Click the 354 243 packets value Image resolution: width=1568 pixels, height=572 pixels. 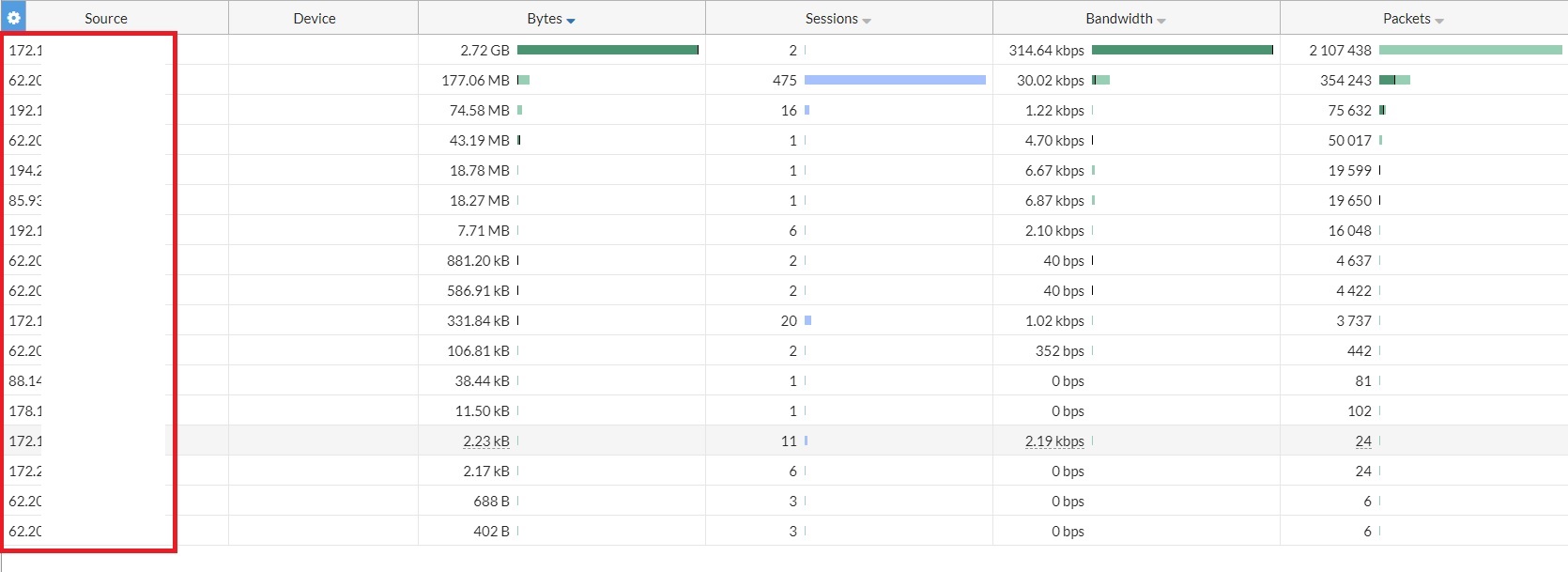[x=1345, y=80]
